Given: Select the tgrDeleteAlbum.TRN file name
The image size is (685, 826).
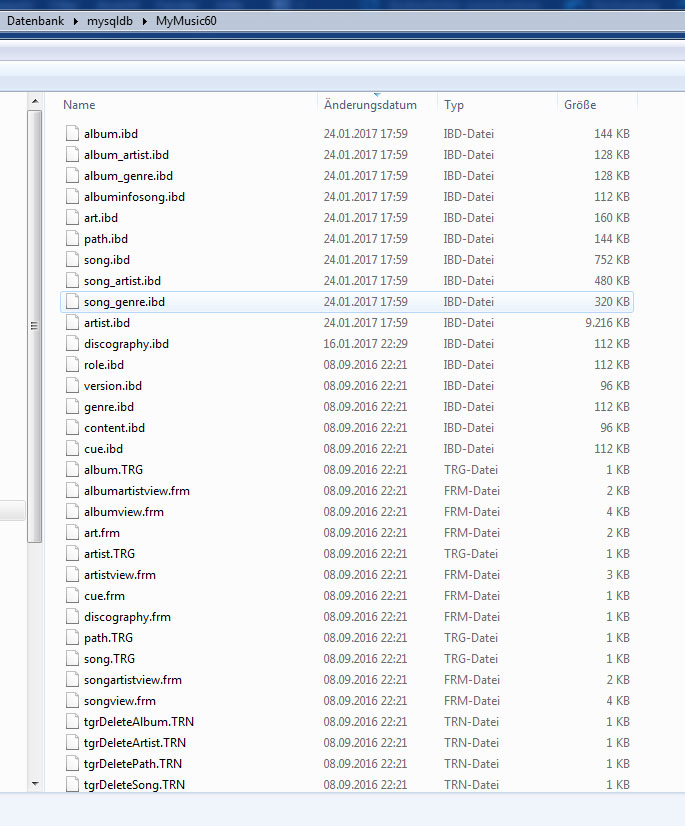Looking at the screenshot, I should [139, 722].
